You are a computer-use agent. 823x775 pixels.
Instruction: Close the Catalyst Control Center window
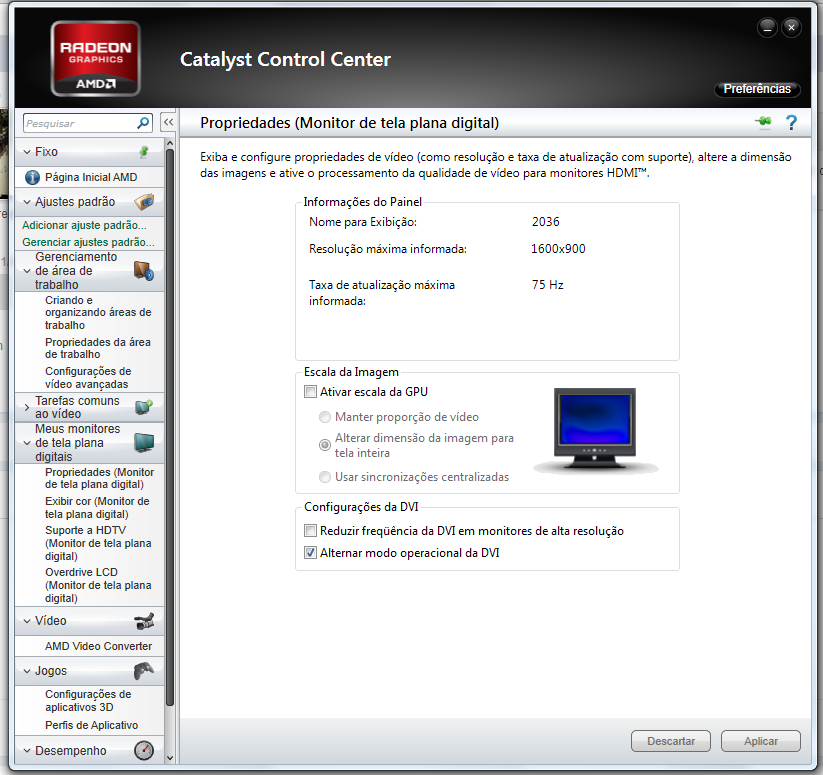[792, 27]
